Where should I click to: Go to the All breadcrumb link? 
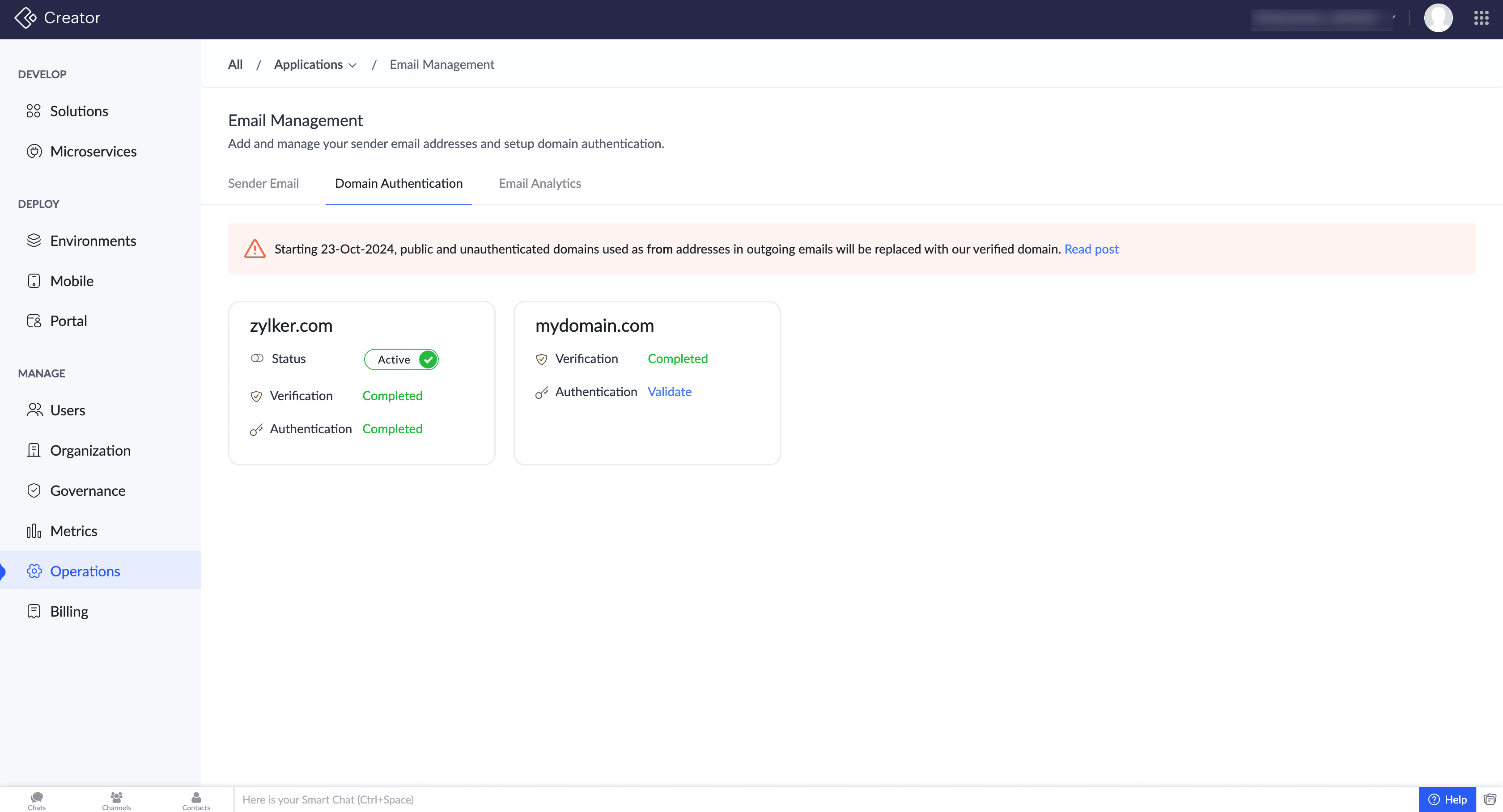click(235, 65)
